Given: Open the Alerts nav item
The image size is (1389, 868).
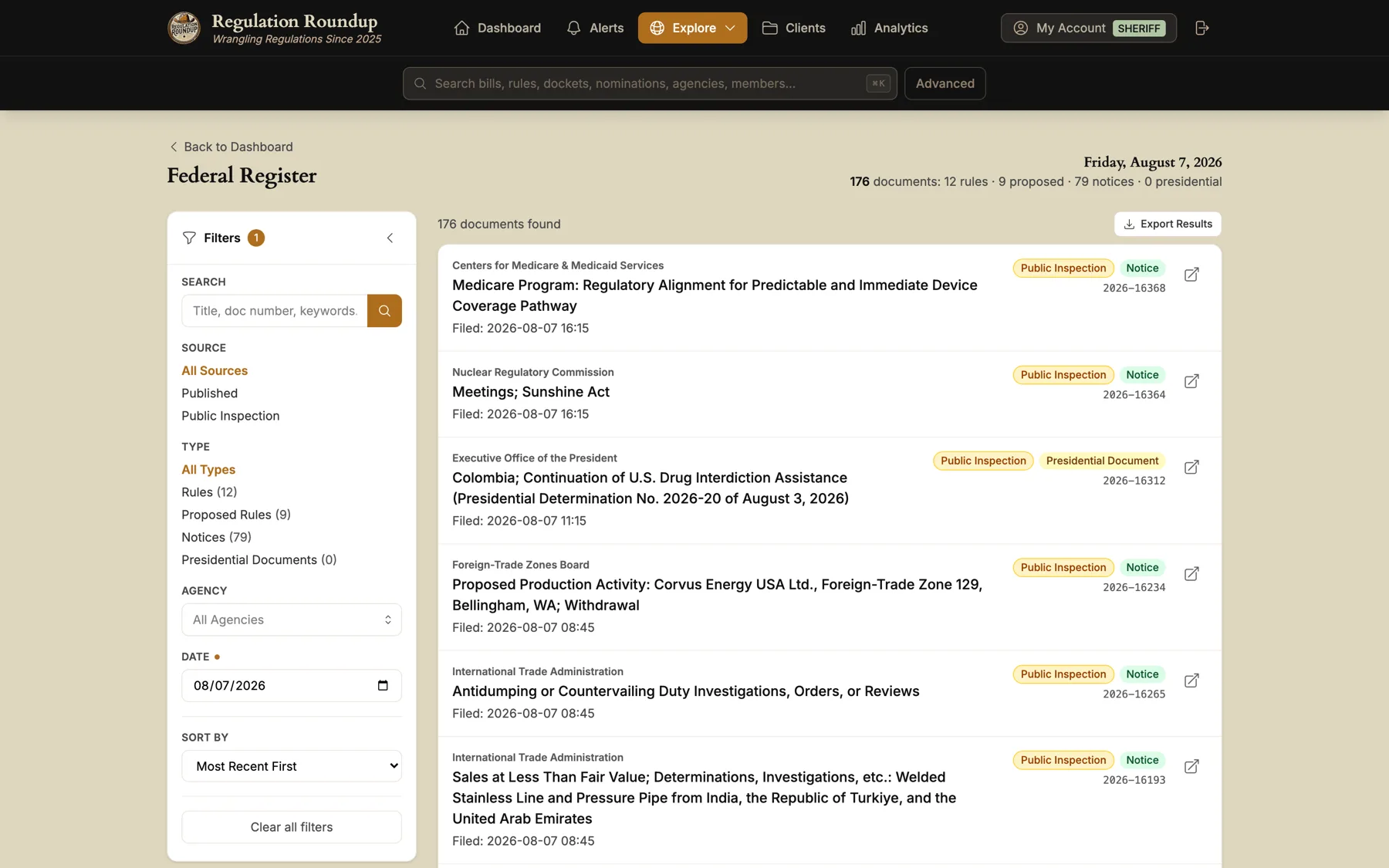Looking at the screenshot, I should click(595, 28).
